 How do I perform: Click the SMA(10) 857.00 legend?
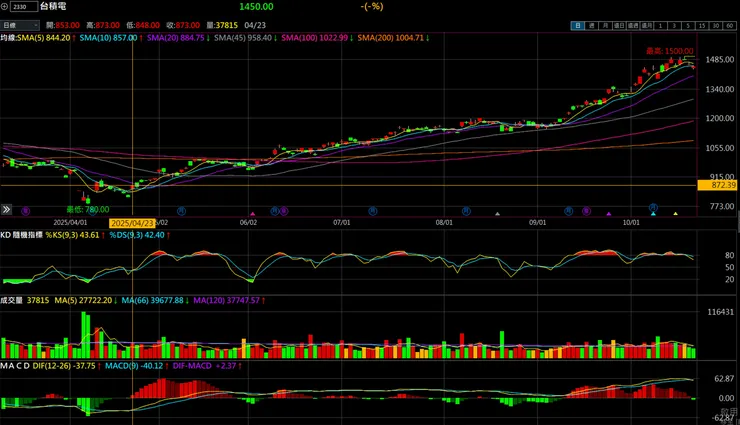click(111, 38)
